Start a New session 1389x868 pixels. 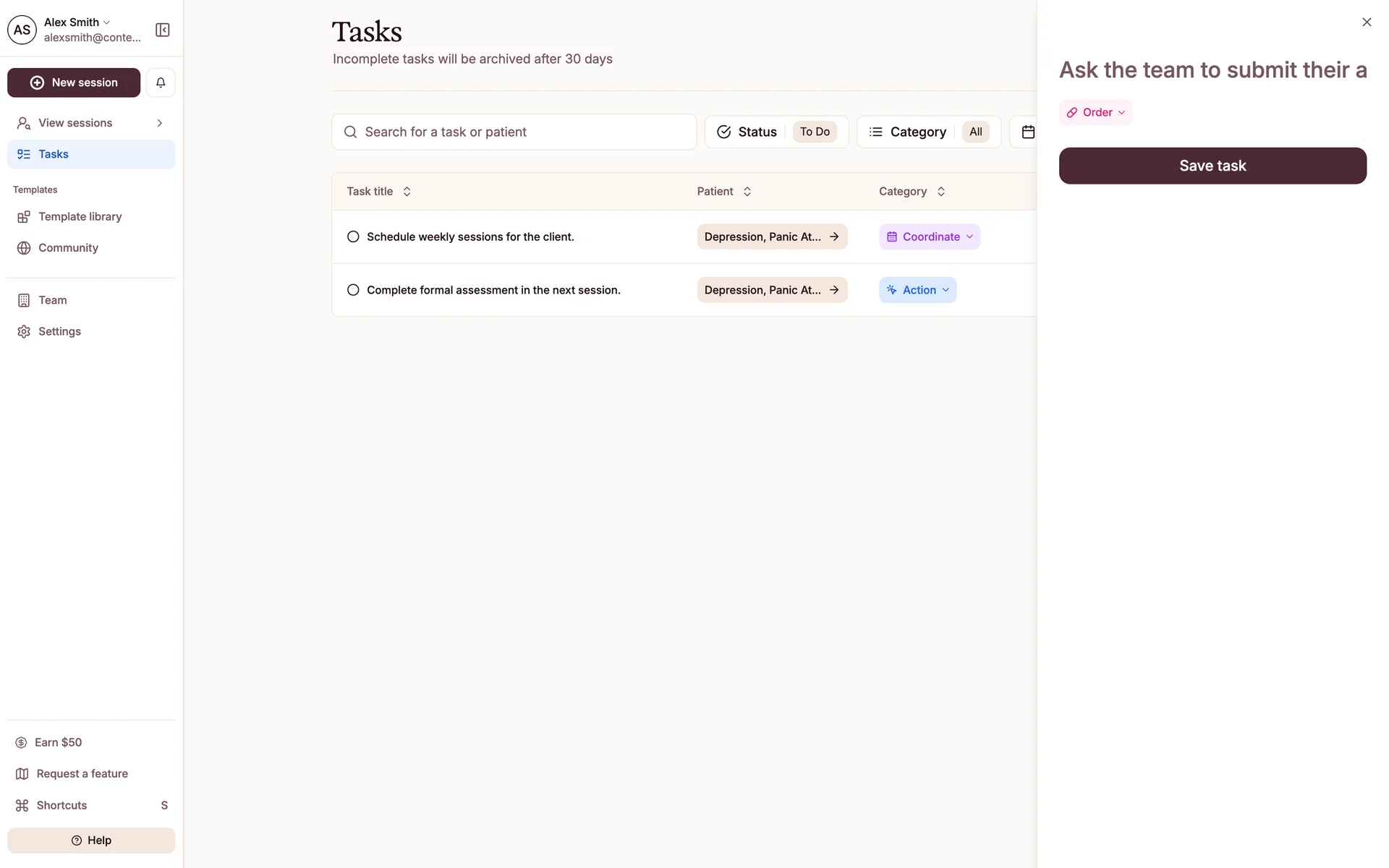[x=74, y=82]
